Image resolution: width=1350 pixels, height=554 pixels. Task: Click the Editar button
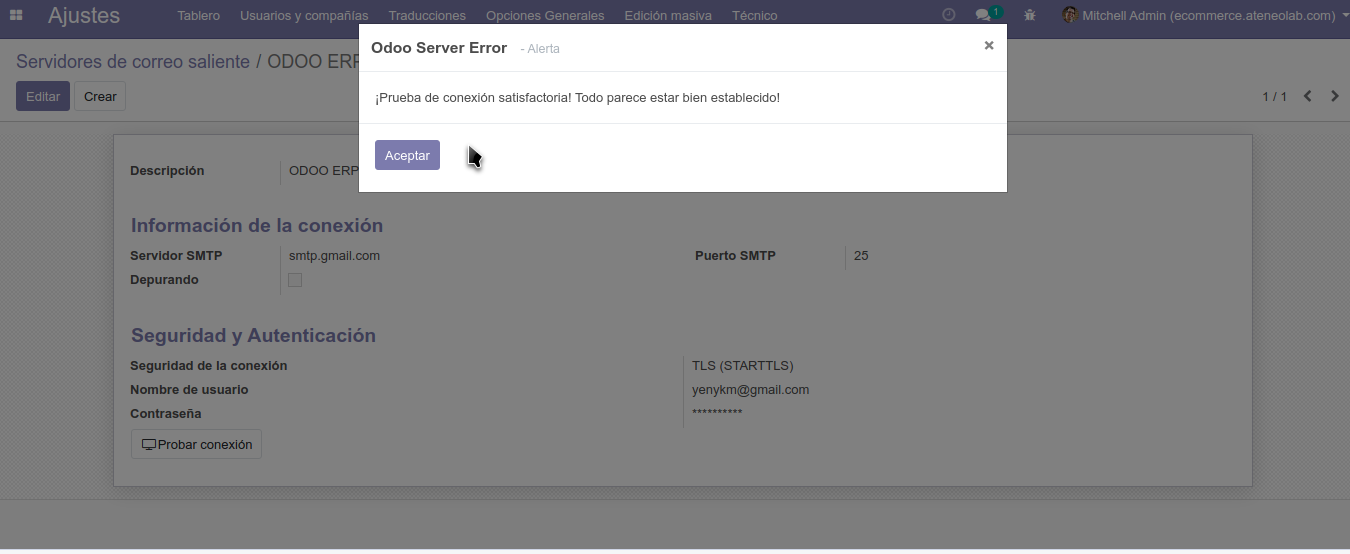coord(43,96)
